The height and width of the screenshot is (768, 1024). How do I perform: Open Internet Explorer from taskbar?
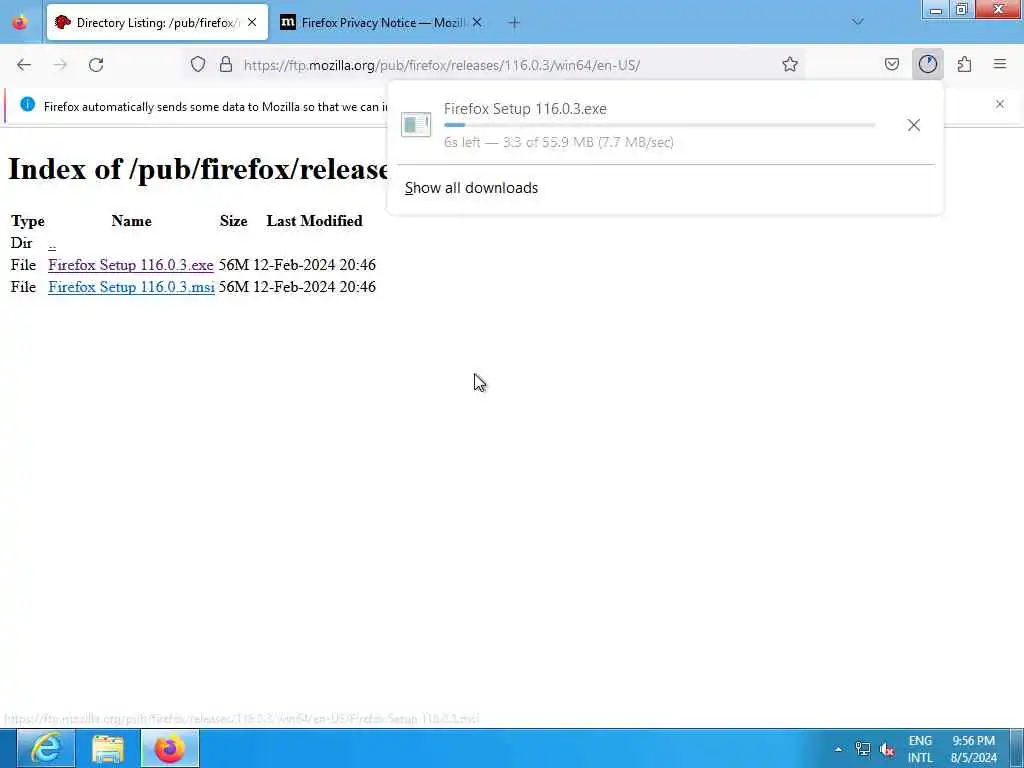pyautogui.click(x=46, y=748)
